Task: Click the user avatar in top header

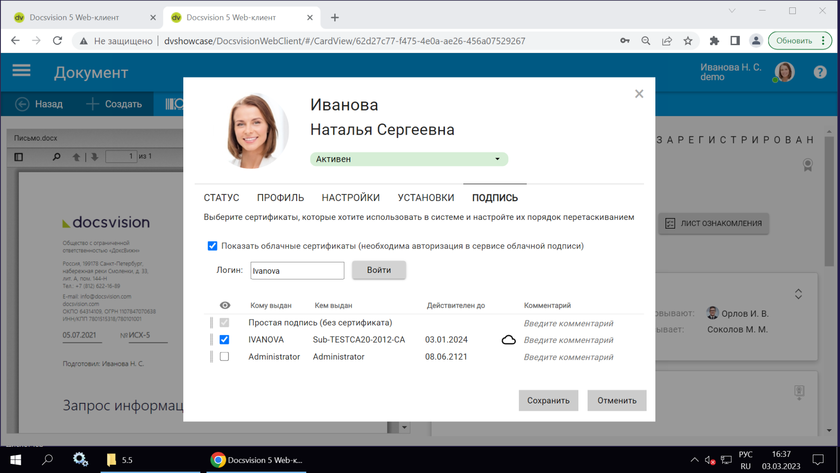Action: (785, 72)
